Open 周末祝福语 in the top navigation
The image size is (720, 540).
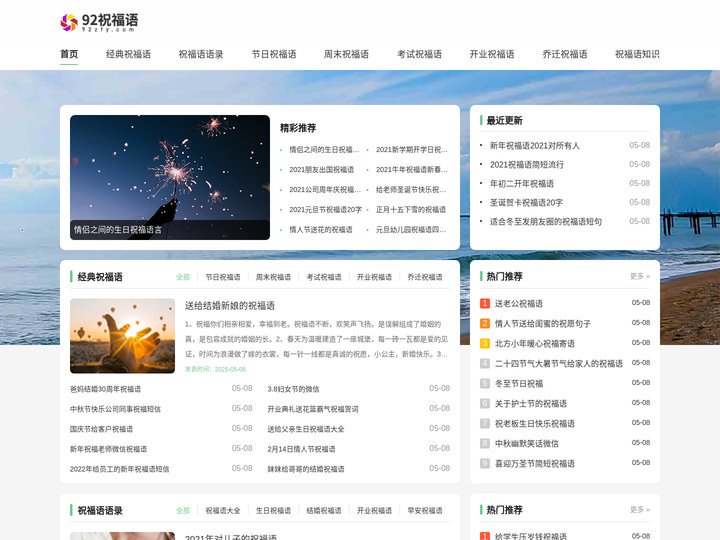pos(346,54)
